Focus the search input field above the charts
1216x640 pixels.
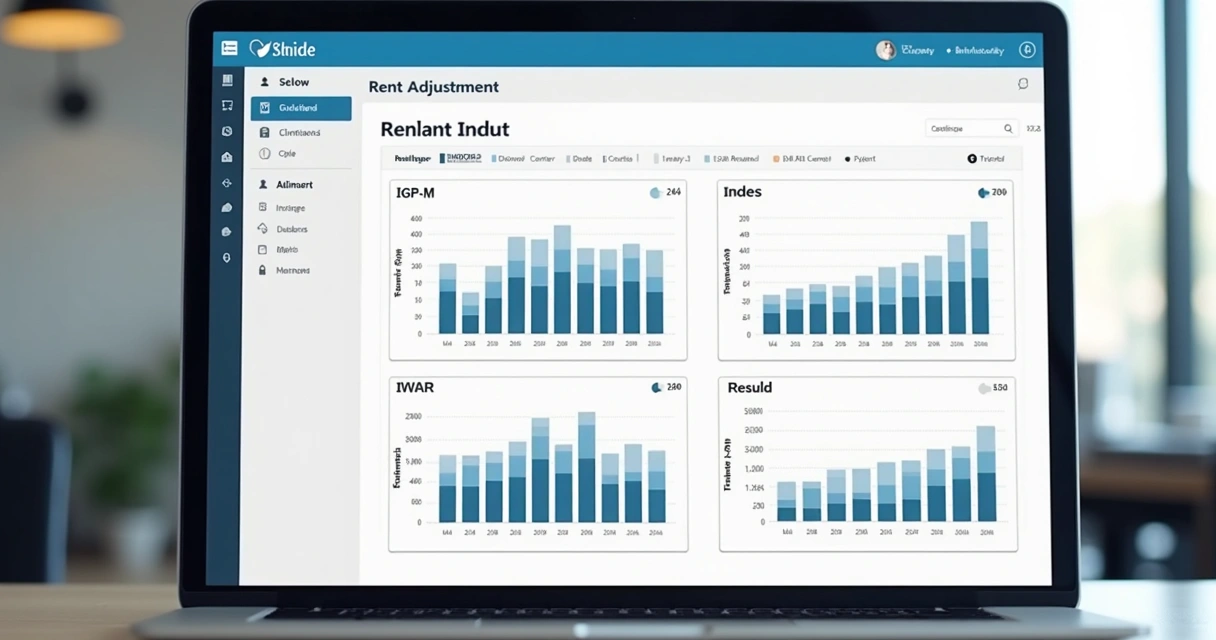click(970, 128)
